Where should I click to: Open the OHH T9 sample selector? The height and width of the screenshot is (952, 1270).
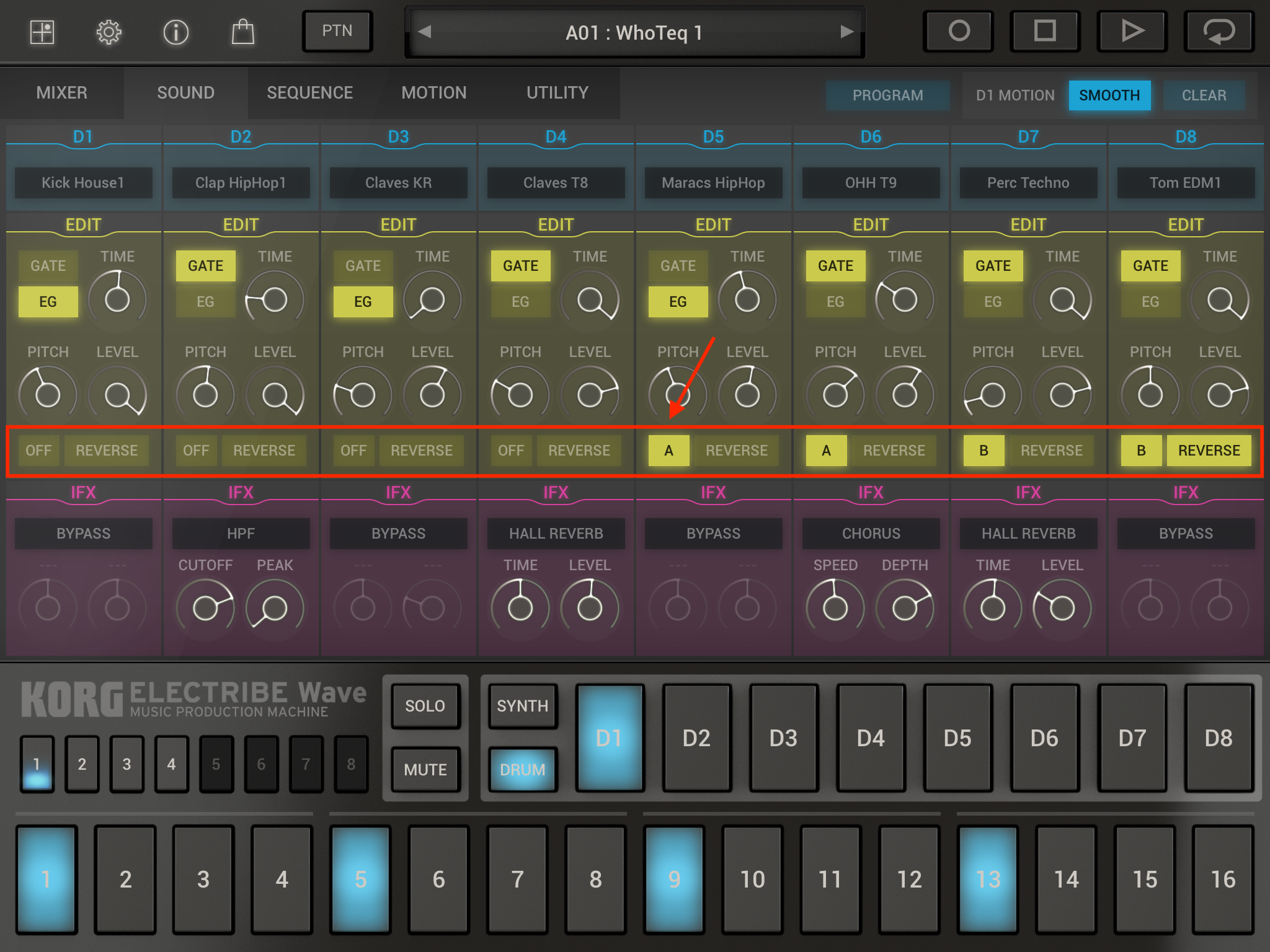871,183
